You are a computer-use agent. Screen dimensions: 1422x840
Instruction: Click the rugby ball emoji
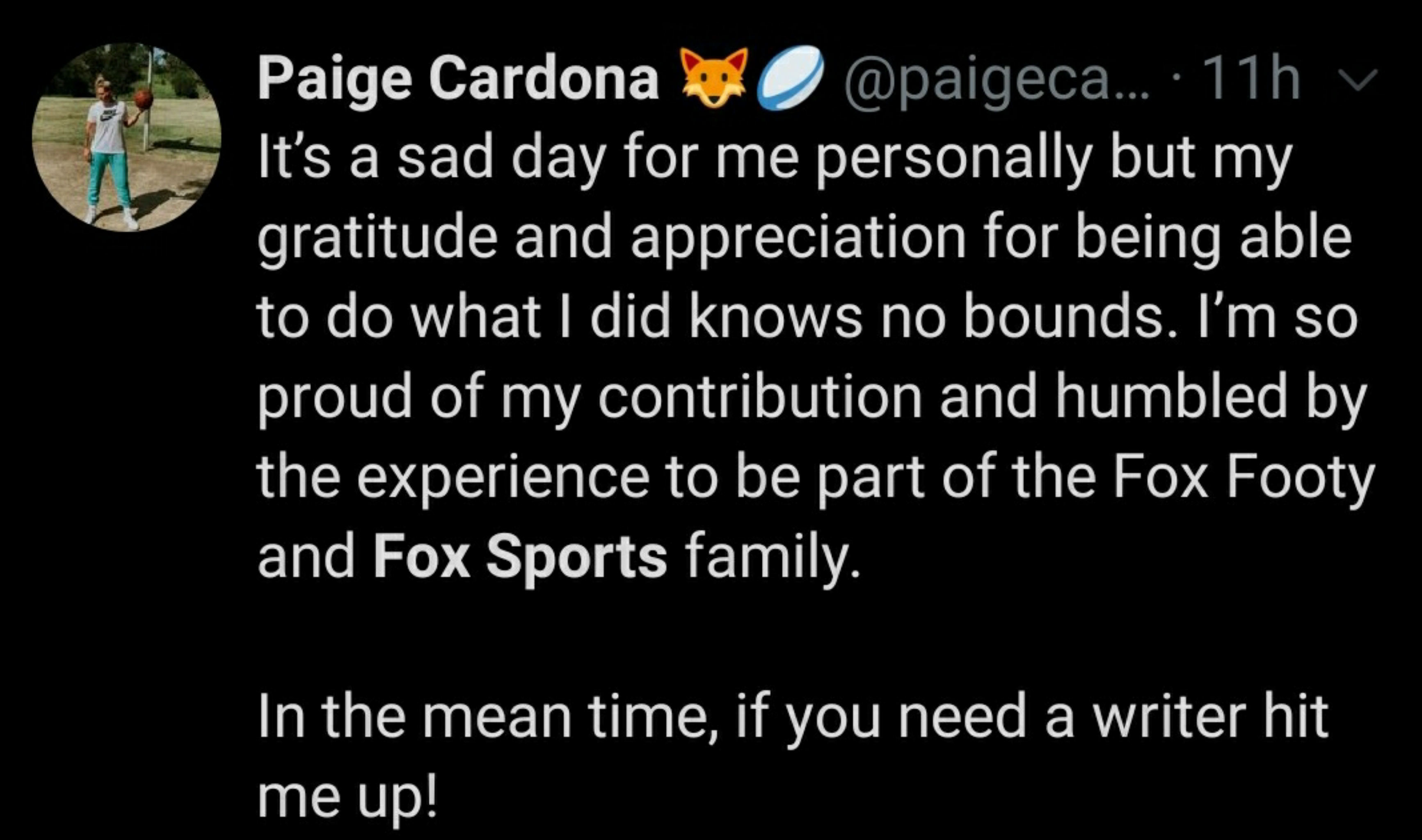(x=790, y=78)
